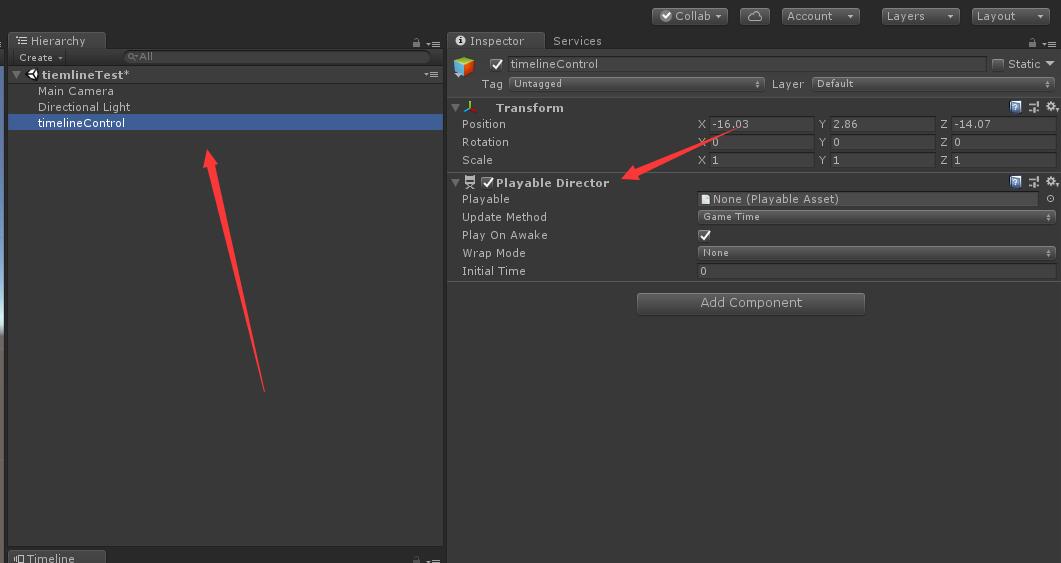Open Playable Director preset selector icon

coord(1033,181)
